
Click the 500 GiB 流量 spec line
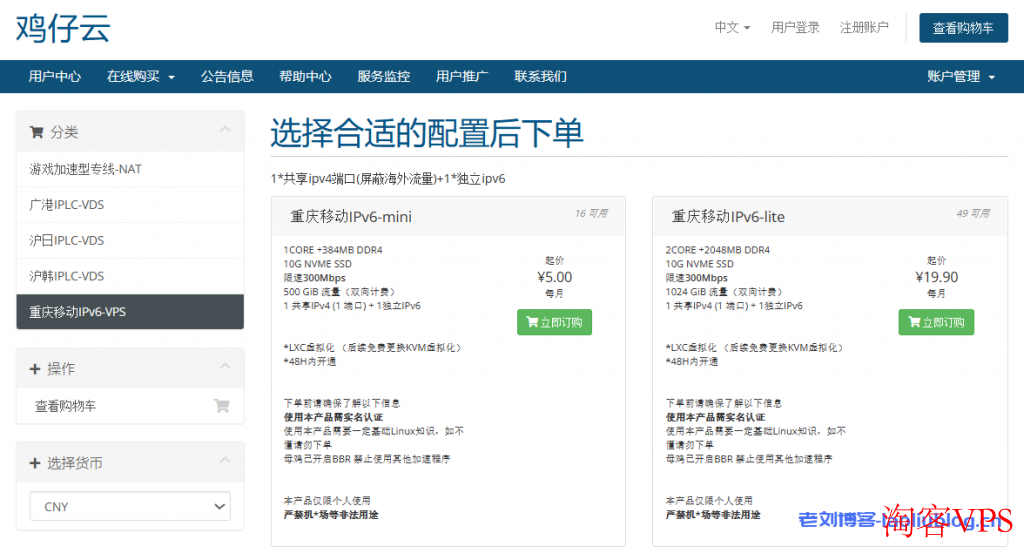tap(339, 292)
